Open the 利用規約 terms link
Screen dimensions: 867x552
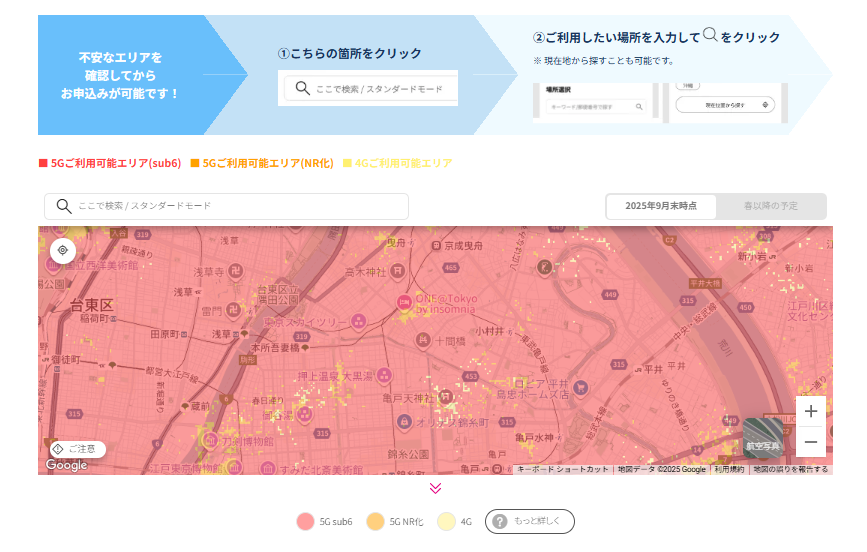729,469
